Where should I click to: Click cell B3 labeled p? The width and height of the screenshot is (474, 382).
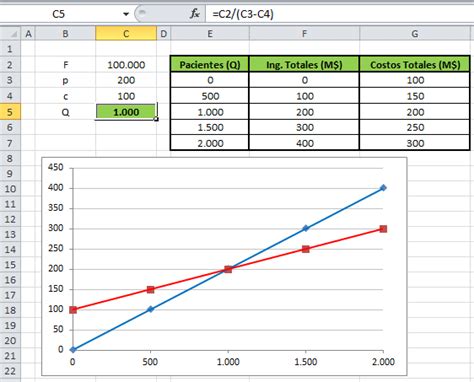click(x=65, y=80)
